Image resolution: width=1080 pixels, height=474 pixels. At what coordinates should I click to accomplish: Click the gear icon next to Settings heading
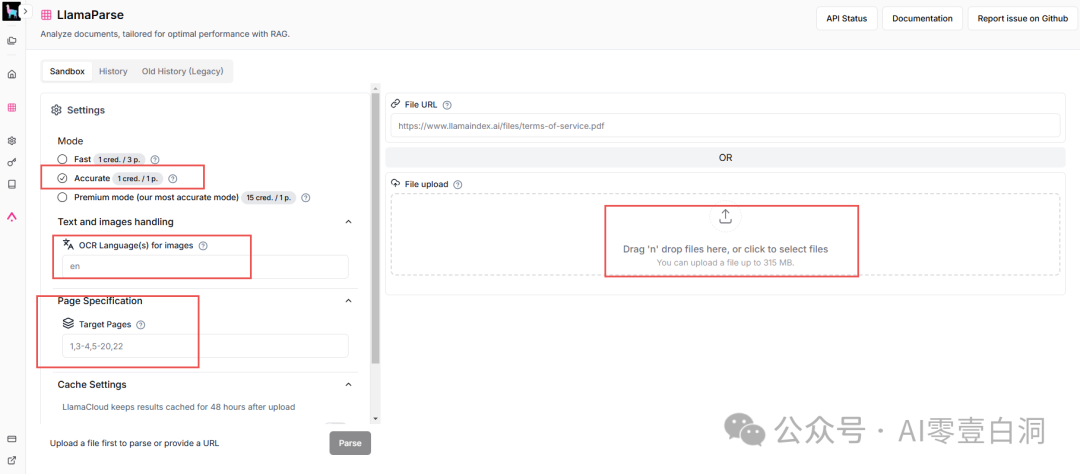57,110
